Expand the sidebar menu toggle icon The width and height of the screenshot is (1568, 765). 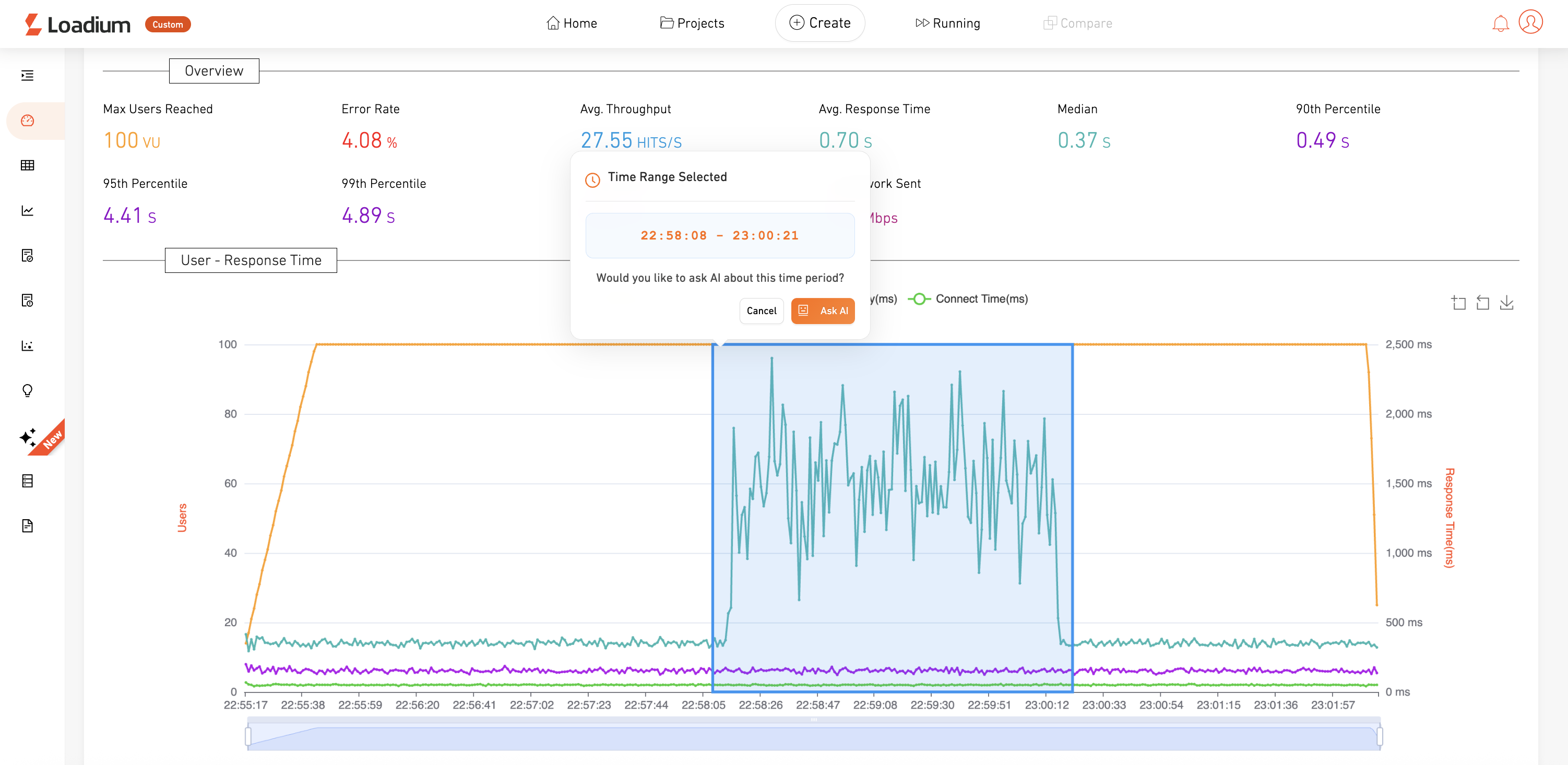pyautogui.click(x=27, y=76)
